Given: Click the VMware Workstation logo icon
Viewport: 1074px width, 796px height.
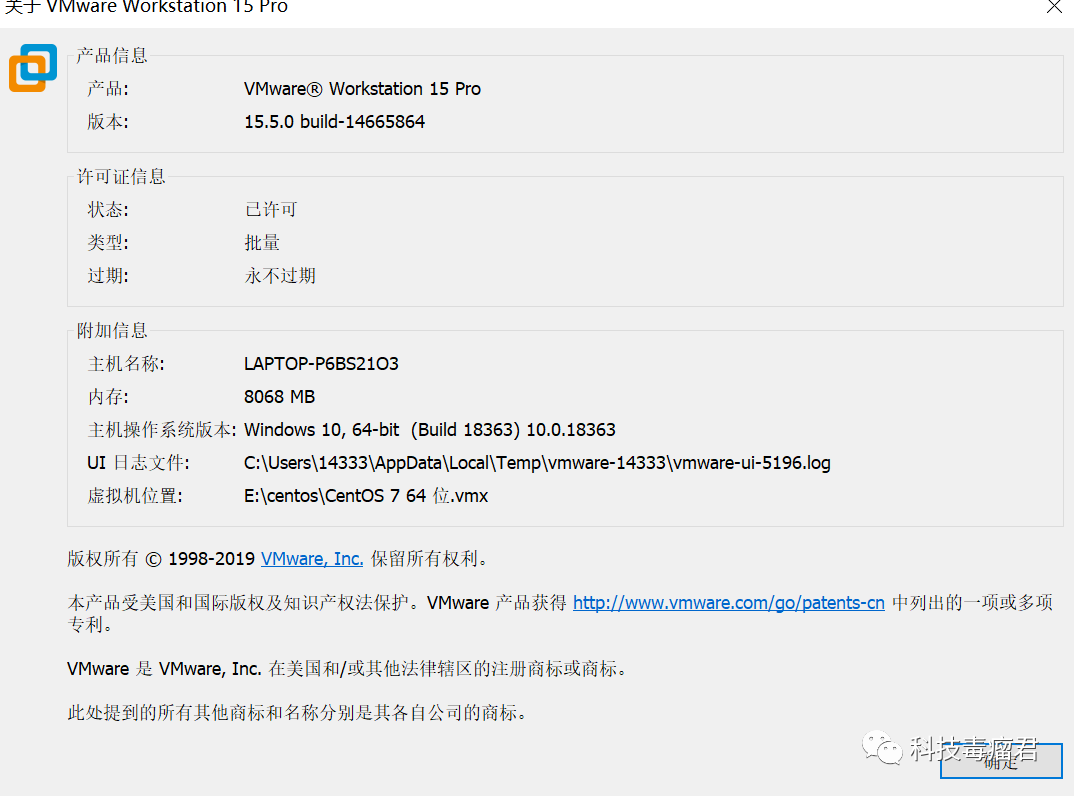Looking at the screenshot, I should tap(33, 68).
